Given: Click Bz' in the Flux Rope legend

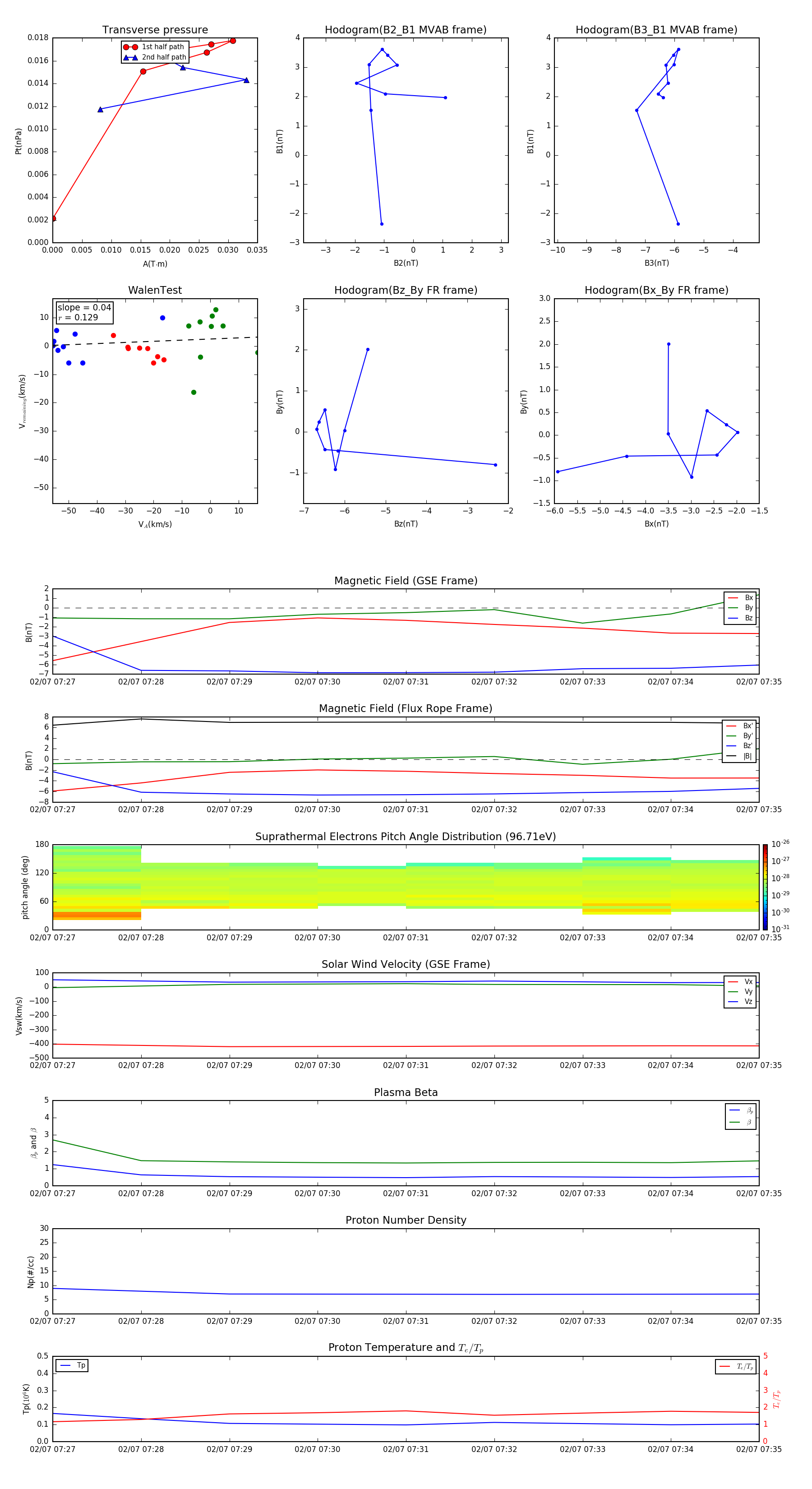Looking at the screenshot, I should tap(739, 746).
